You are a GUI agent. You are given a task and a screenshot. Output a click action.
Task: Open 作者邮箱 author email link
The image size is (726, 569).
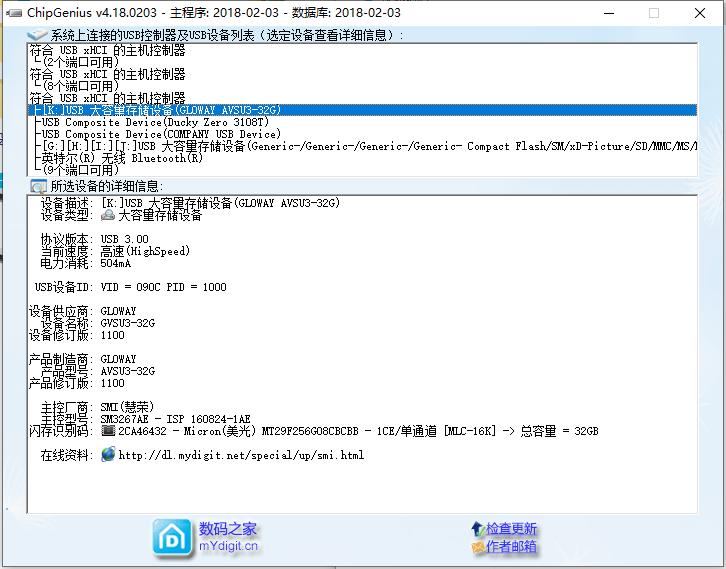511,547
